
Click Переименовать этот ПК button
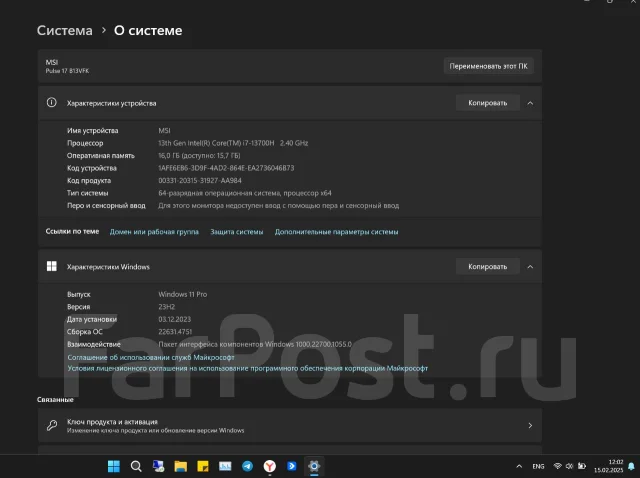(x=489, y=66)
